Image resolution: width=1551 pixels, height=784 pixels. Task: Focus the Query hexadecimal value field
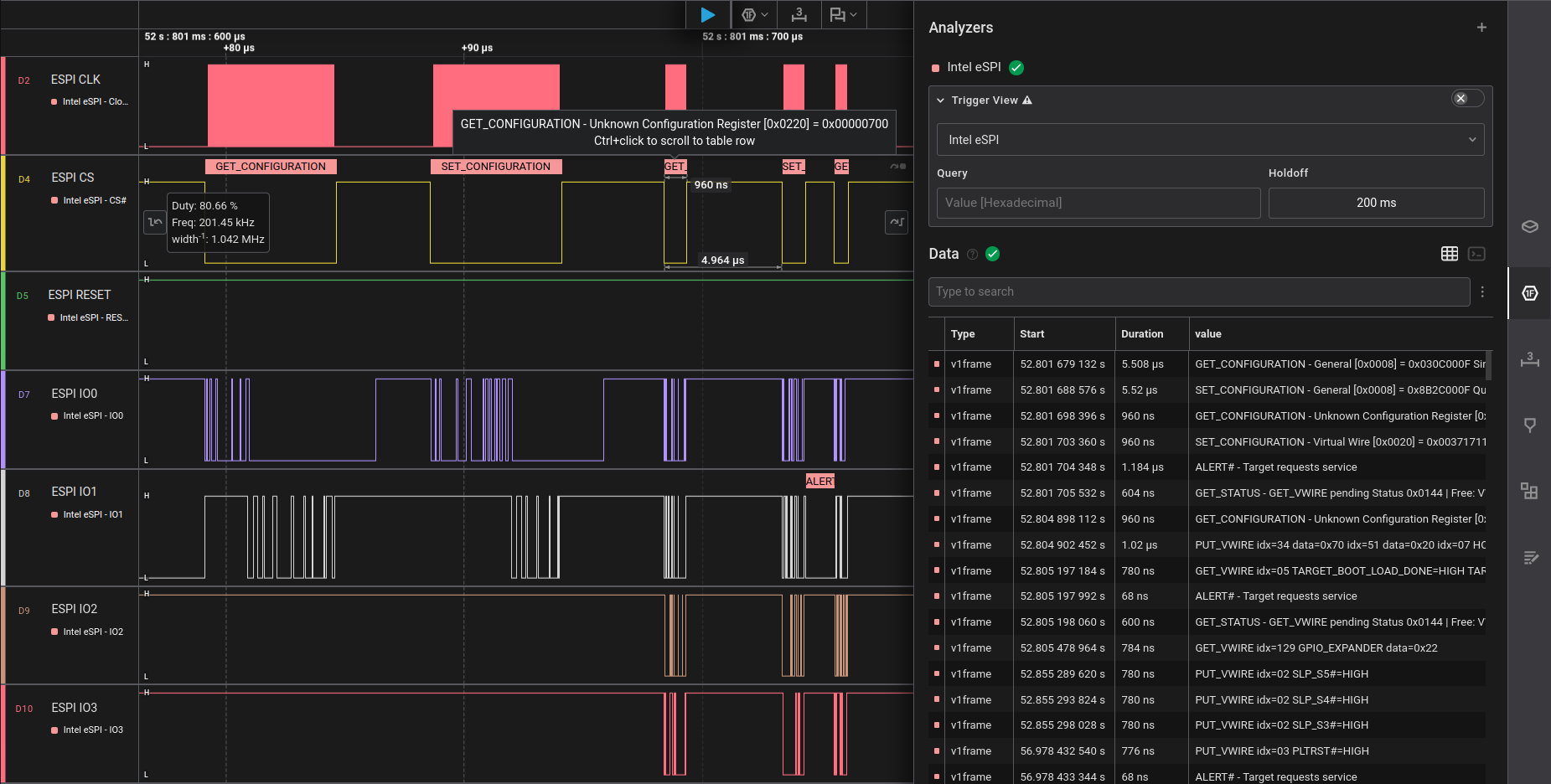point(1099,203)
